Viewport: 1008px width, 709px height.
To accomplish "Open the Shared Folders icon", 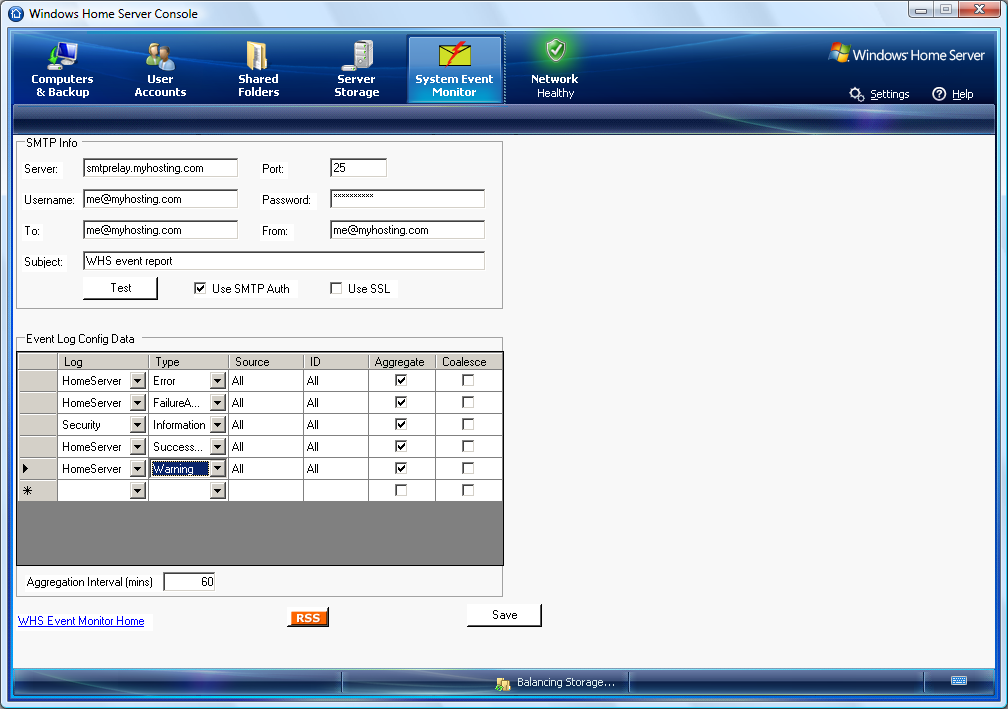I will 258,56.
